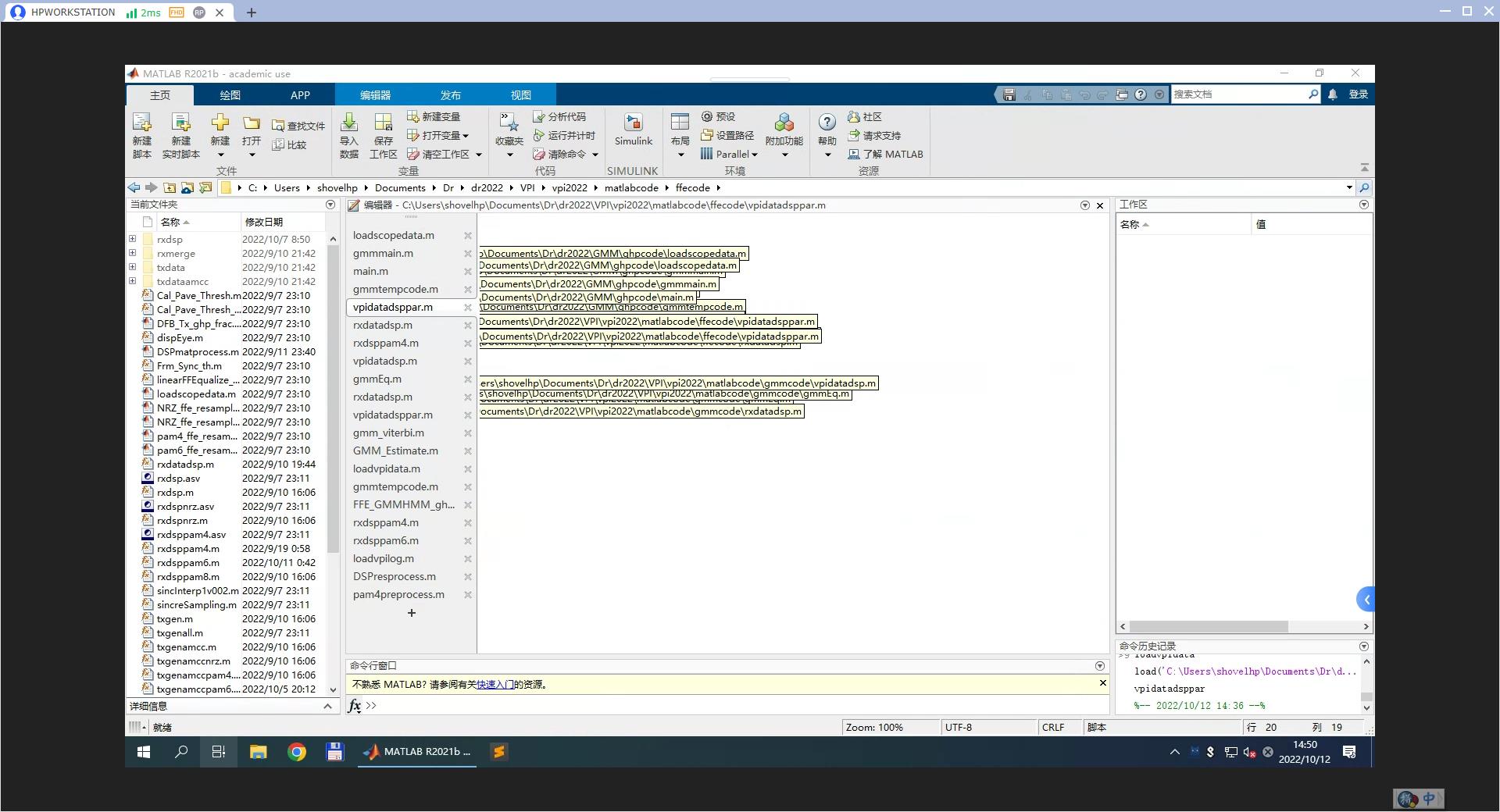Open File Explorer from the taskbar

[x=258, y=752]
